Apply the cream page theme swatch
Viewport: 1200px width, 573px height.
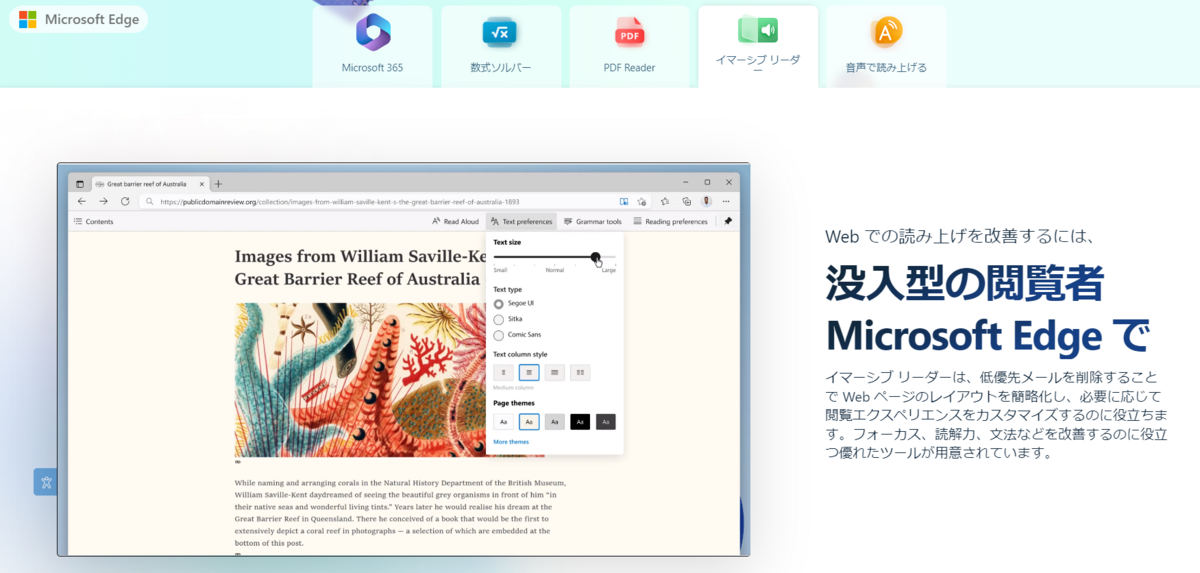point(529,422)
